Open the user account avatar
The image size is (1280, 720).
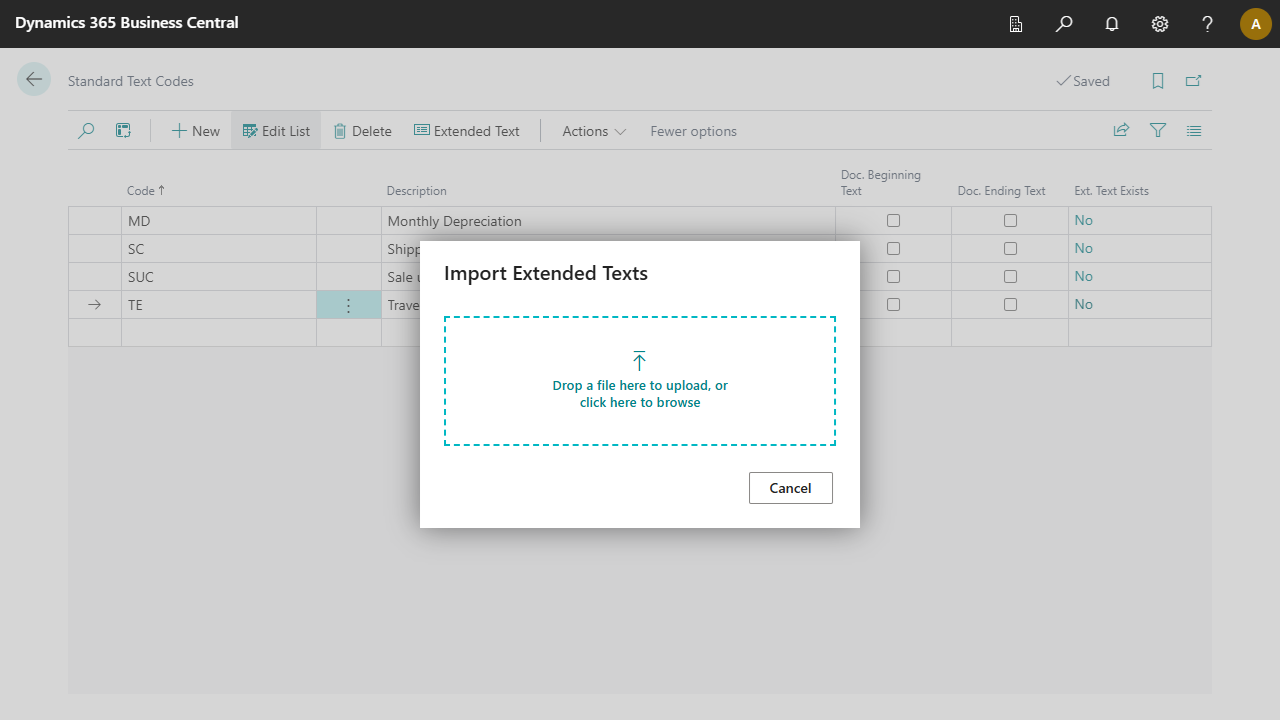(1255, 24)
